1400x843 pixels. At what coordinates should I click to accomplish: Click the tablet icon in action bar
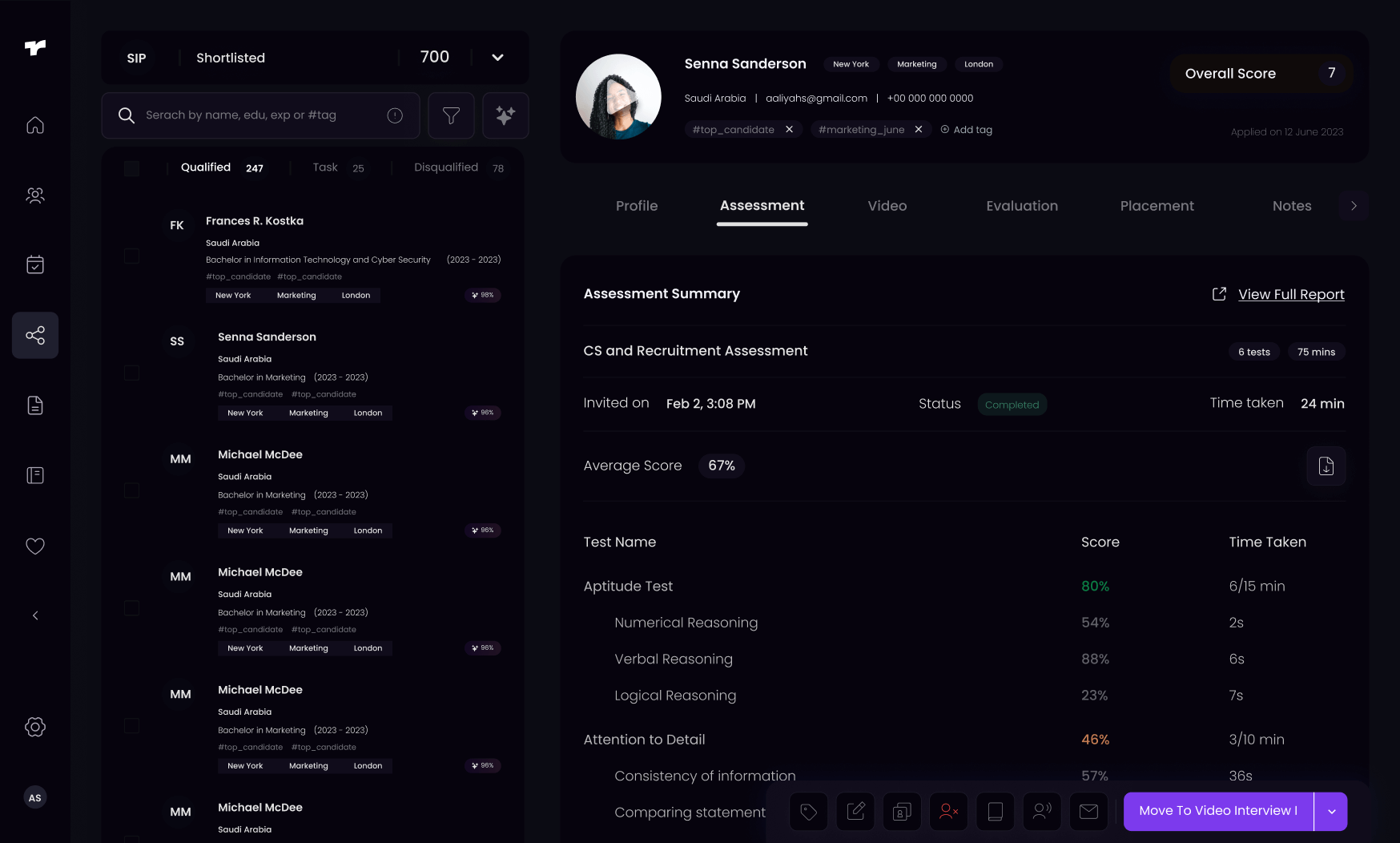point(996,812)
